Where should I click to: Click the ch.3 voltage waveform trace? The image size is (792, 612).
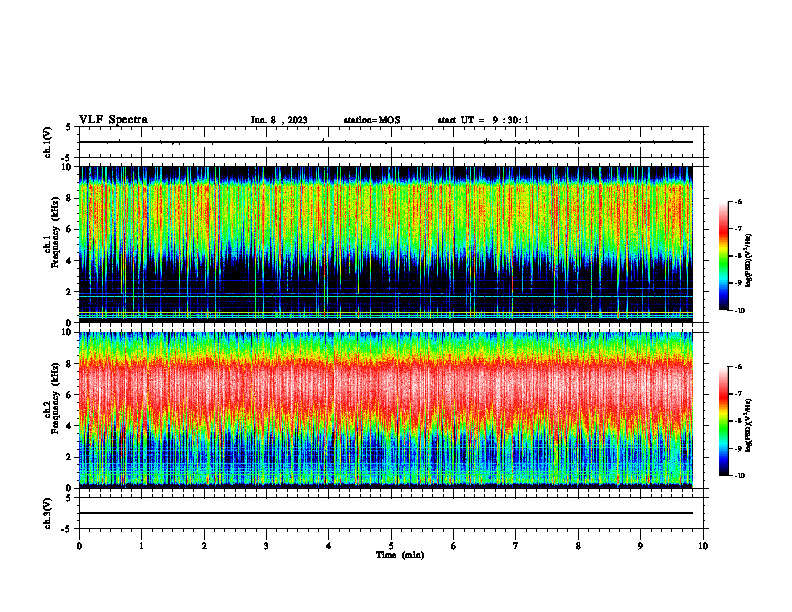pyautogui.click(x=385, y=513)
